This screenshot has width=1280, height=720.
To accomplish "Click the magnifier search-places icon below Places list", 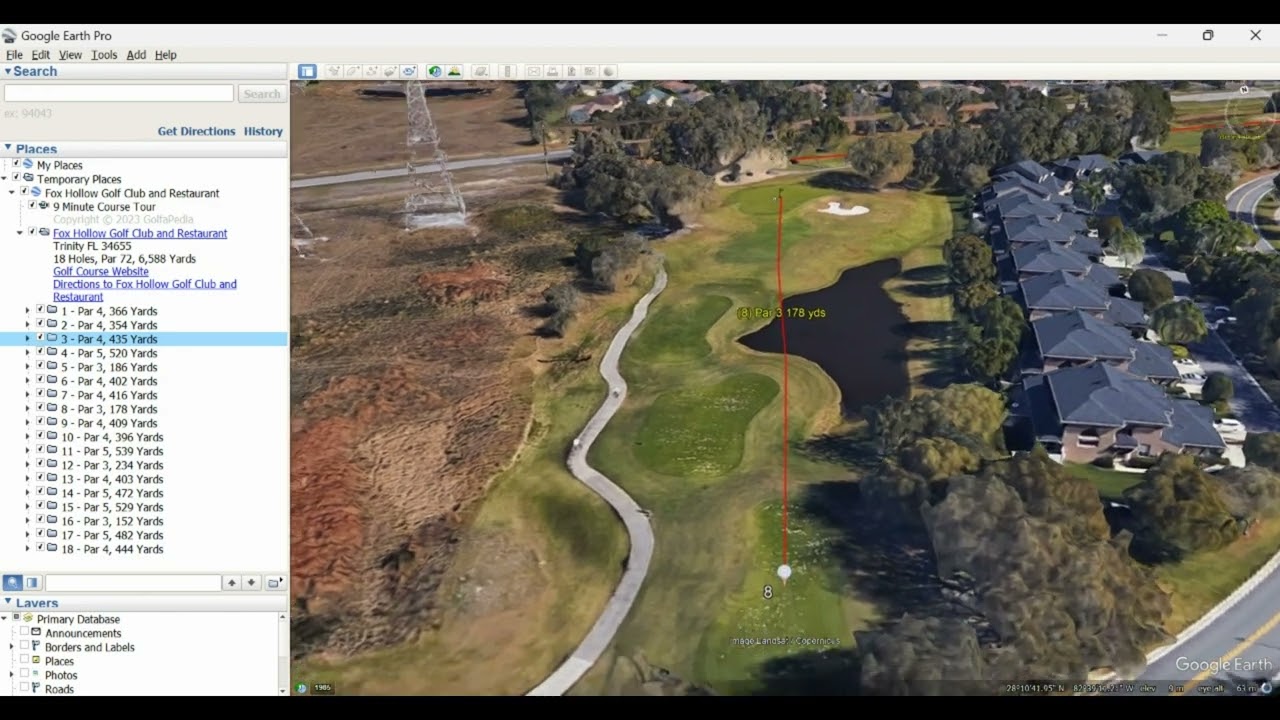I will [x=12, y=583].
